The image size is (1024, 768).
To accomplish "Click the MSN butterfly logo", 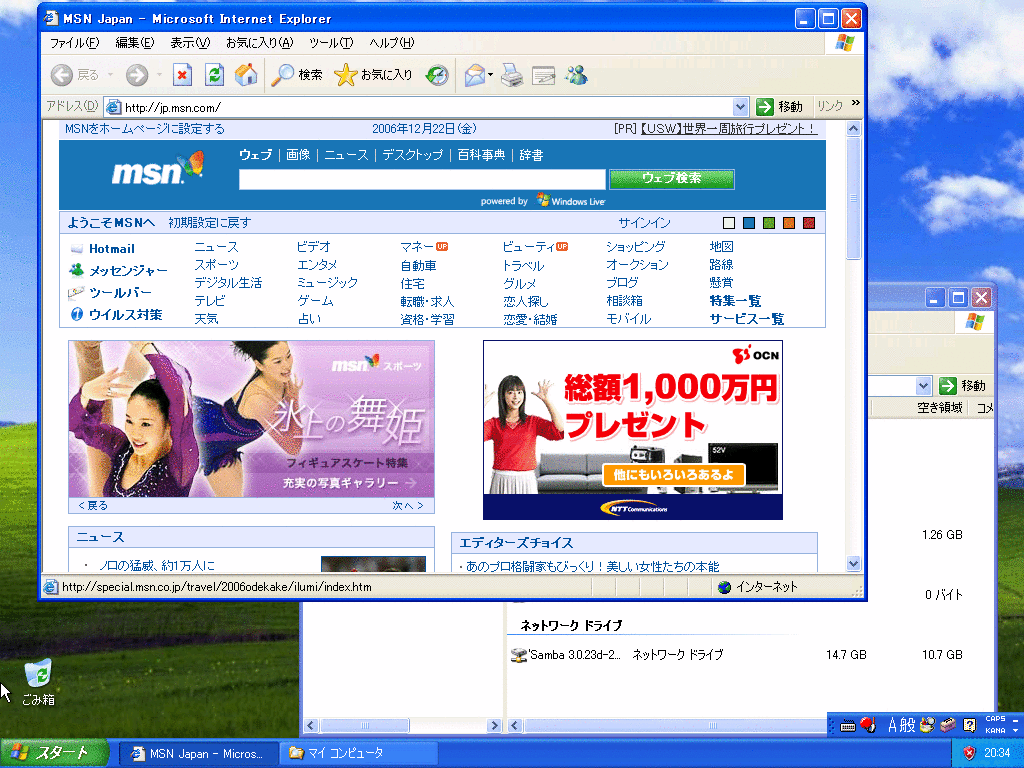I will tap(158, 168).
